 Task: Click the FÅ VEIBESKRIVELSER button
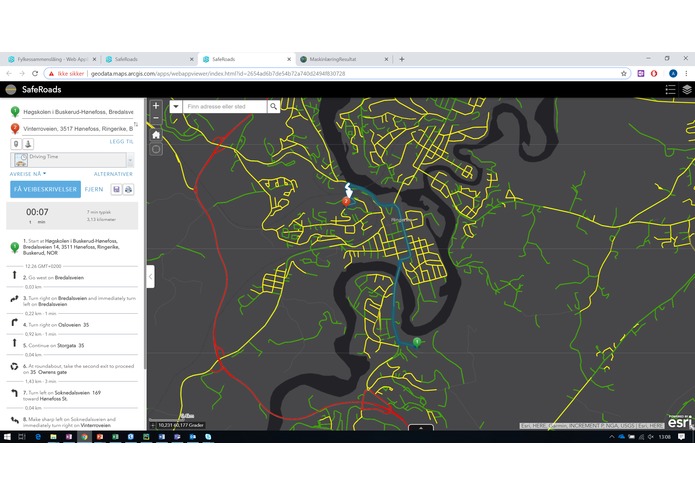45,189
